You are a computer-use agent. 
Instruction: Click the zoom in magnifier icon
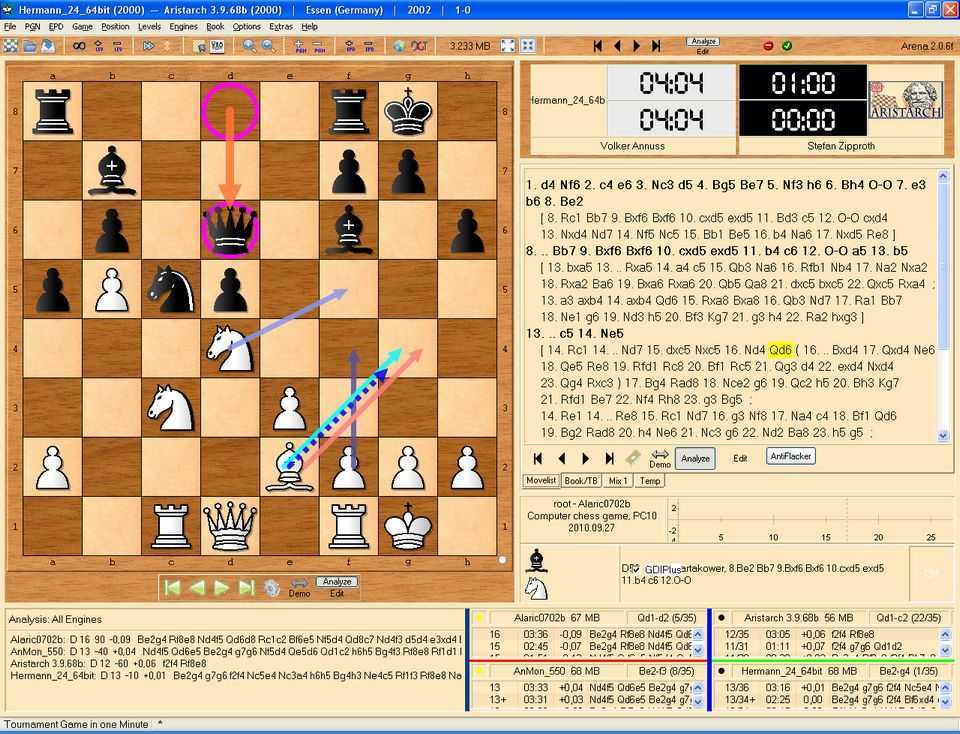click(x=249, y=46)
